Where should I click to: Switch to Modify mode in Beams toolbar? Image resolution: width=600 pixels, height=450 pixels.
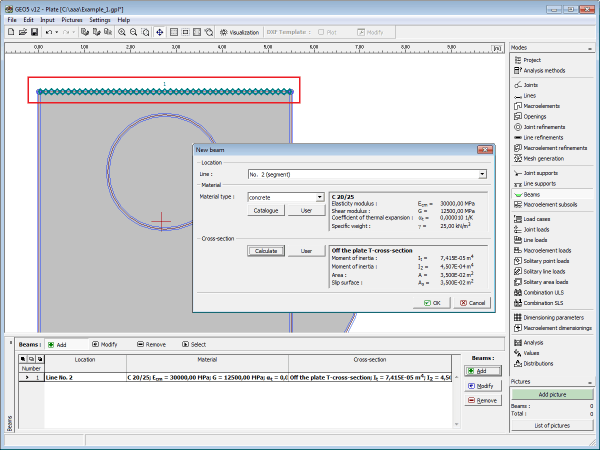pyautogui.click(x=104, y=344)
